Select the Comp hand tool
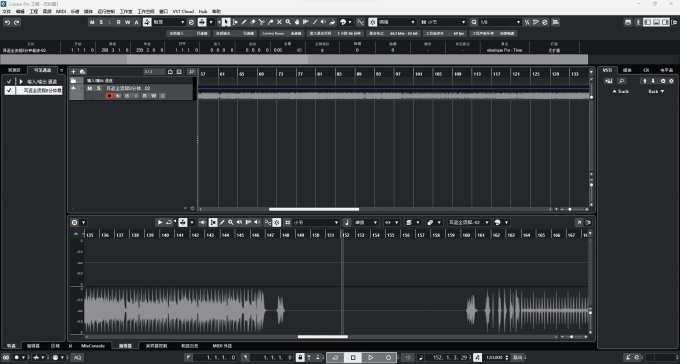Image resolution: width=680 pixels, height=364 pixels. [297, 22]
